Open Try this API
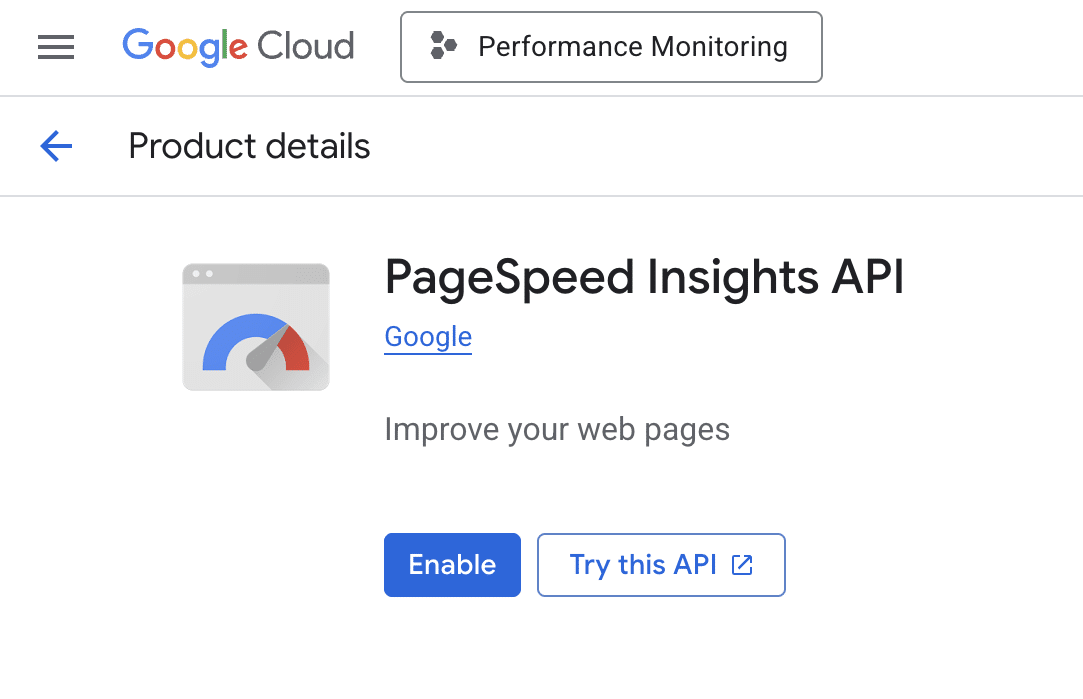 (x=661, y=564)
